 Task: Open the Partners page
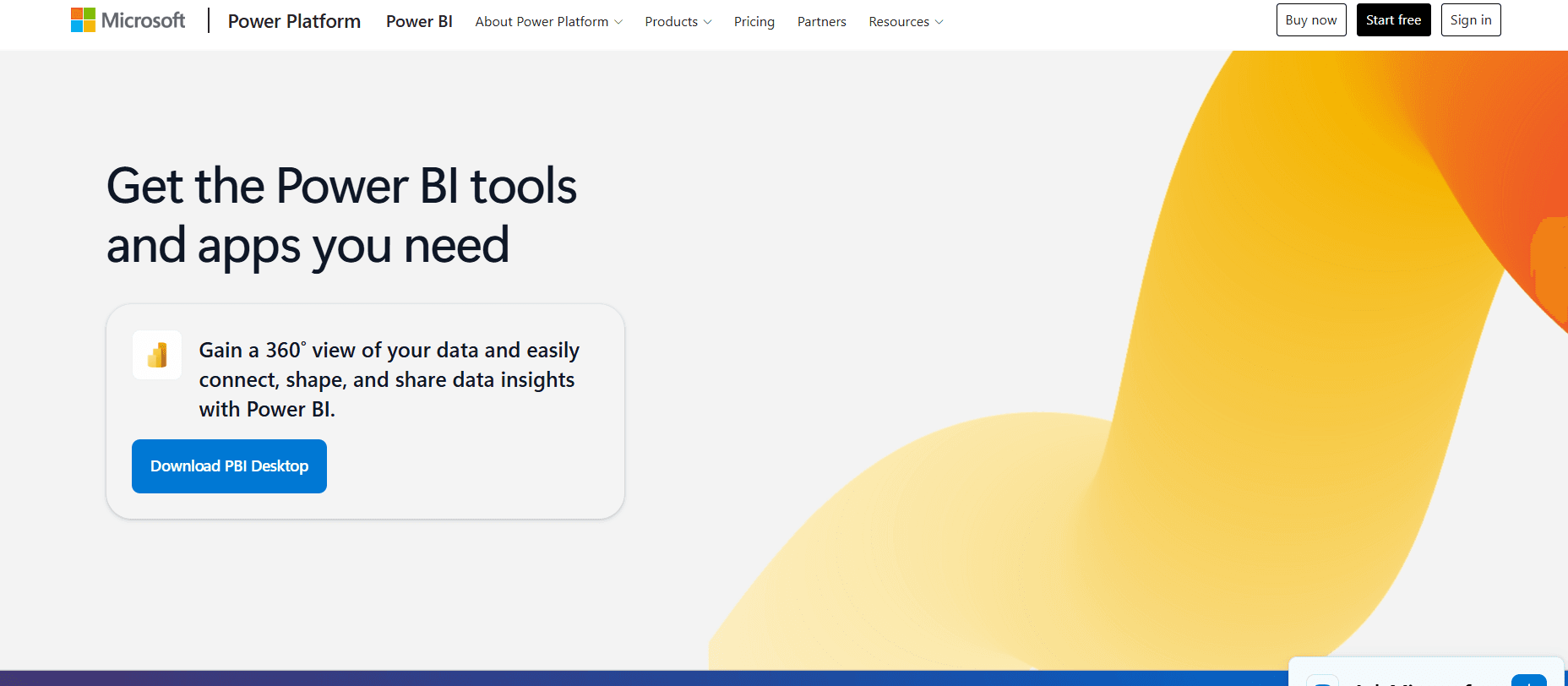click(x=822, y=21)
